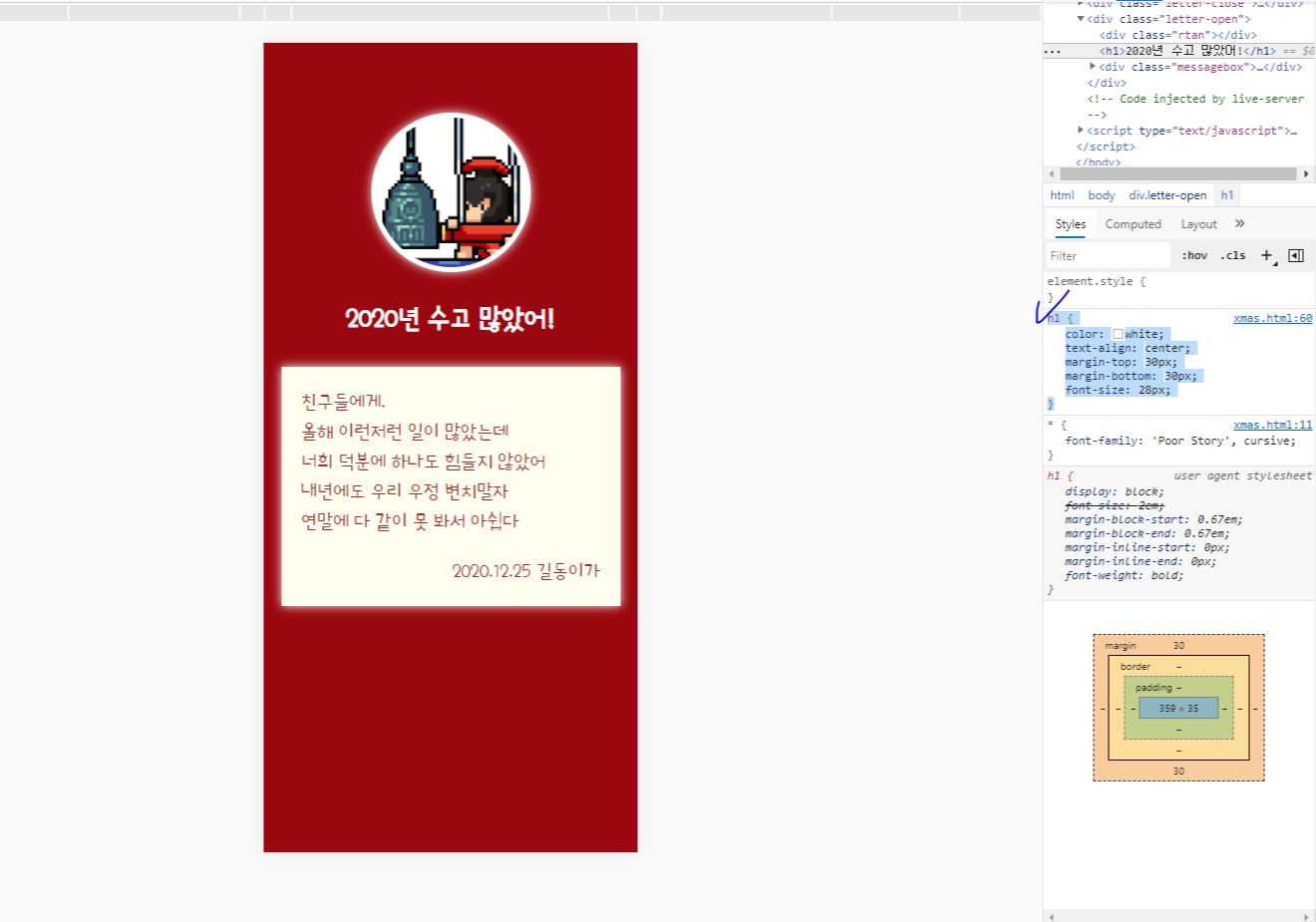Click the DOM panel horizontal scrollbar
This screenshot has height=922, width=1316.
coord(1178,173)
